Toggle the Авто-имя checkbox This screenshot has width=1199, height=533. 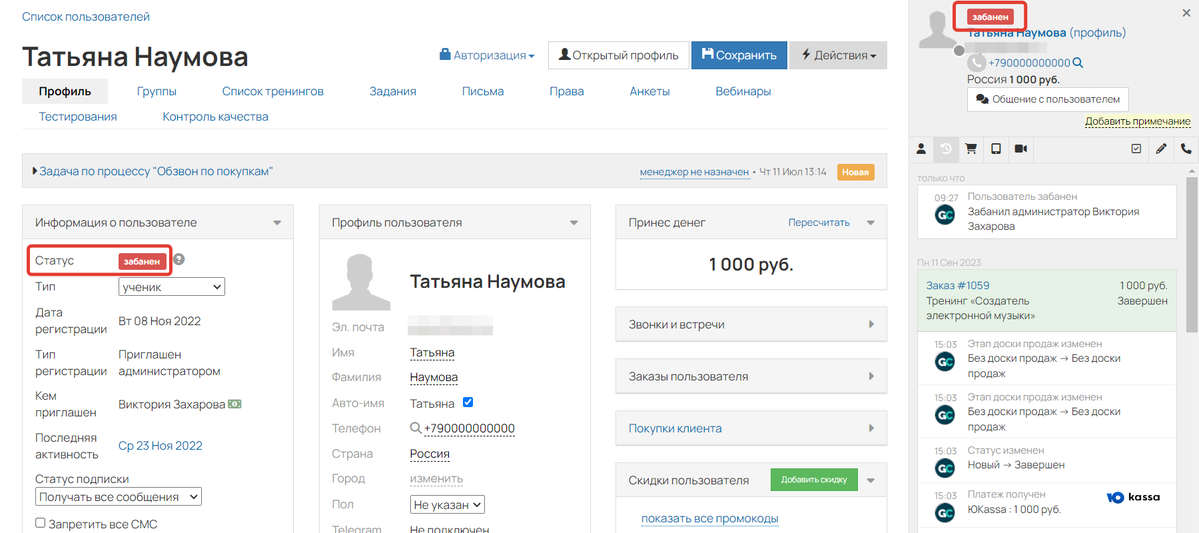pyautogui.click(x=468, y=402)
